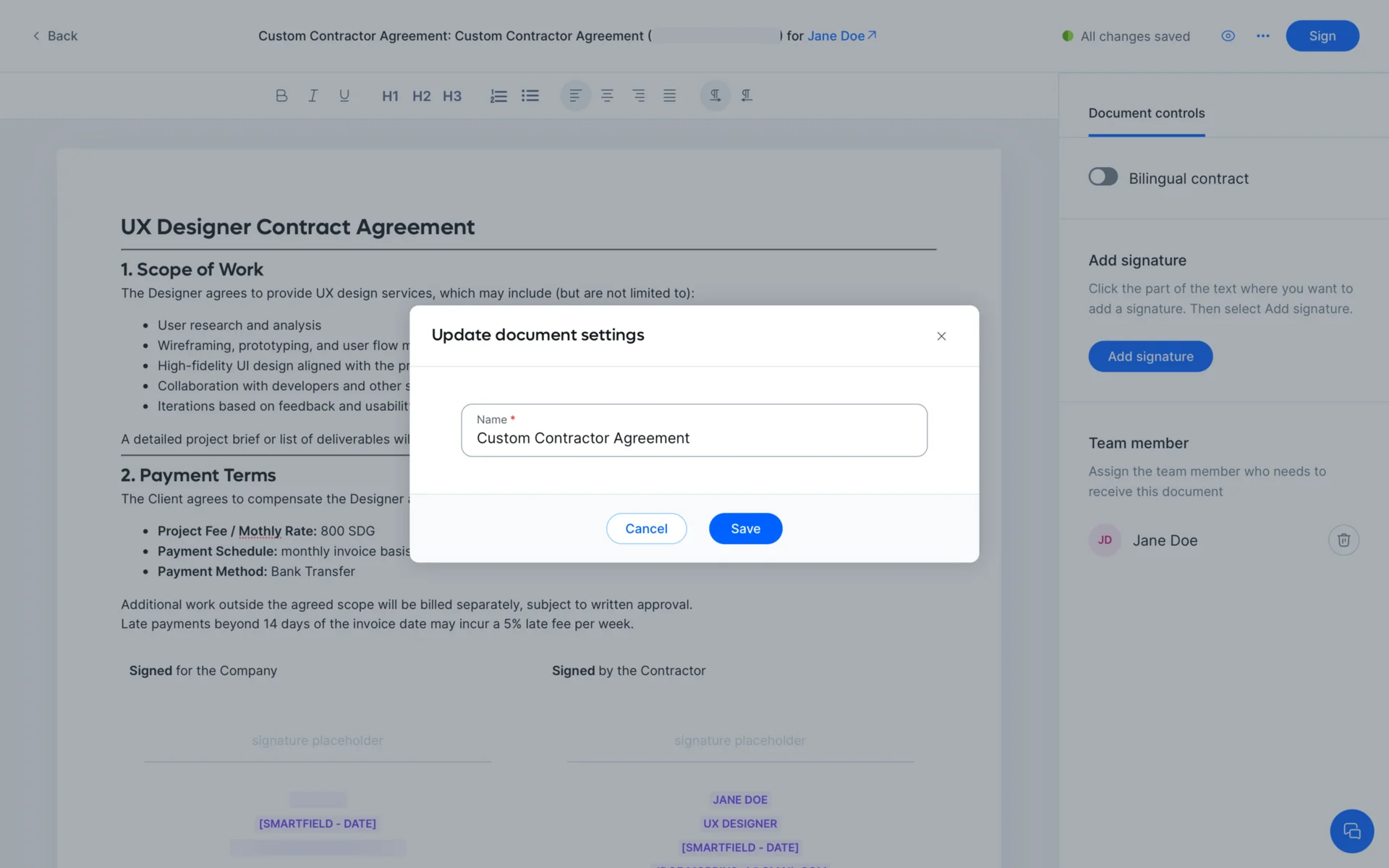
Task: Justify the paragraph text
Action: (670, 95)
